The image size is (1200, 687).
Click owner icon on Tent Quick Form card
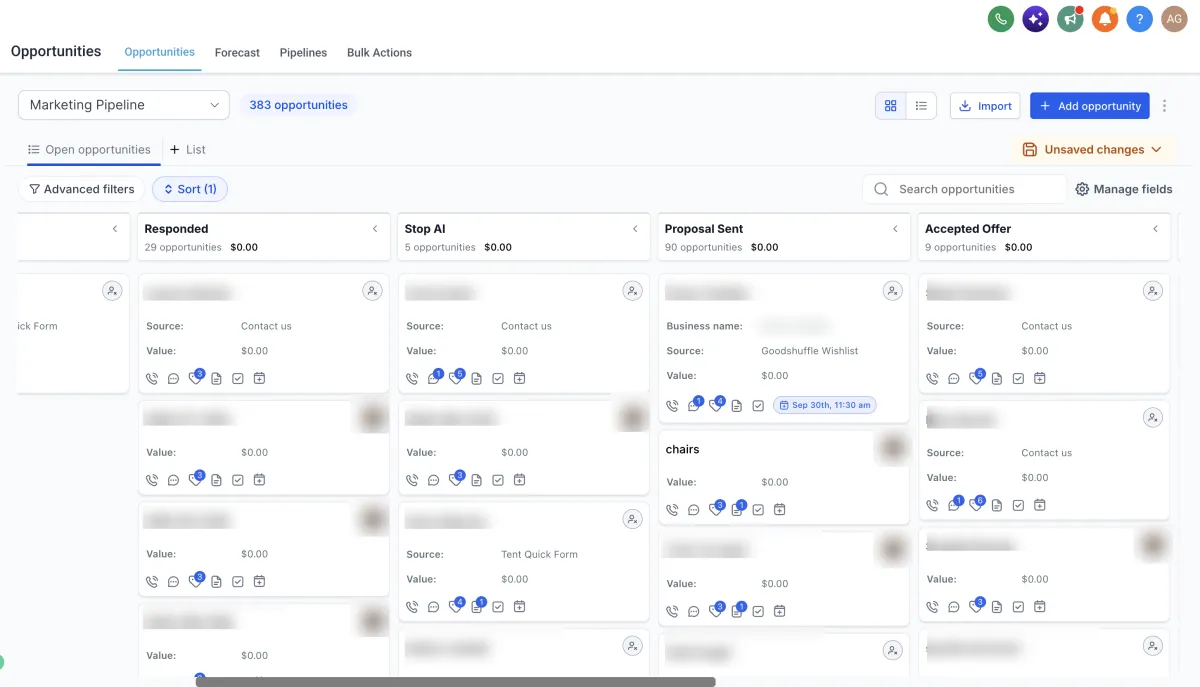coord(632,519)
